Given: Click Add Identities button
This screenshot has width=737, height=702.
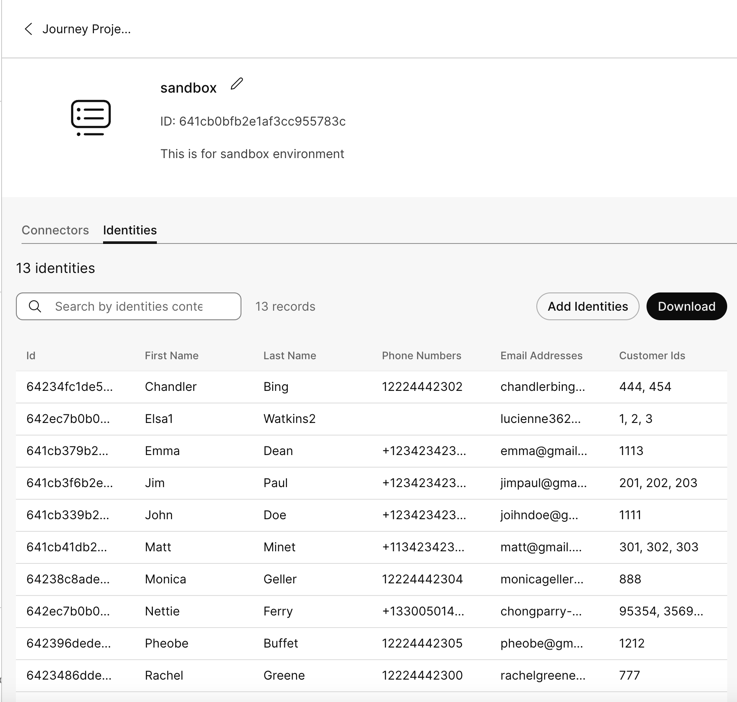Looking at the screenshot, I should (588, 306).
